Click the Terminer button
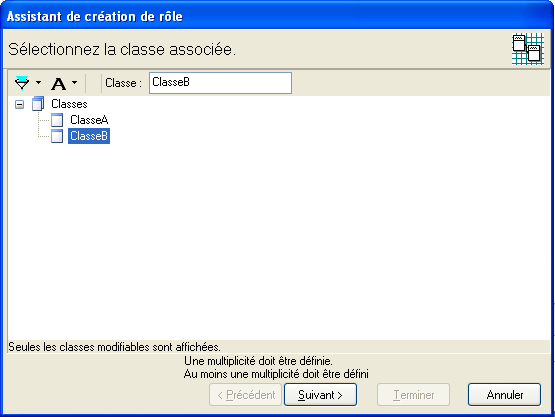 413,395
